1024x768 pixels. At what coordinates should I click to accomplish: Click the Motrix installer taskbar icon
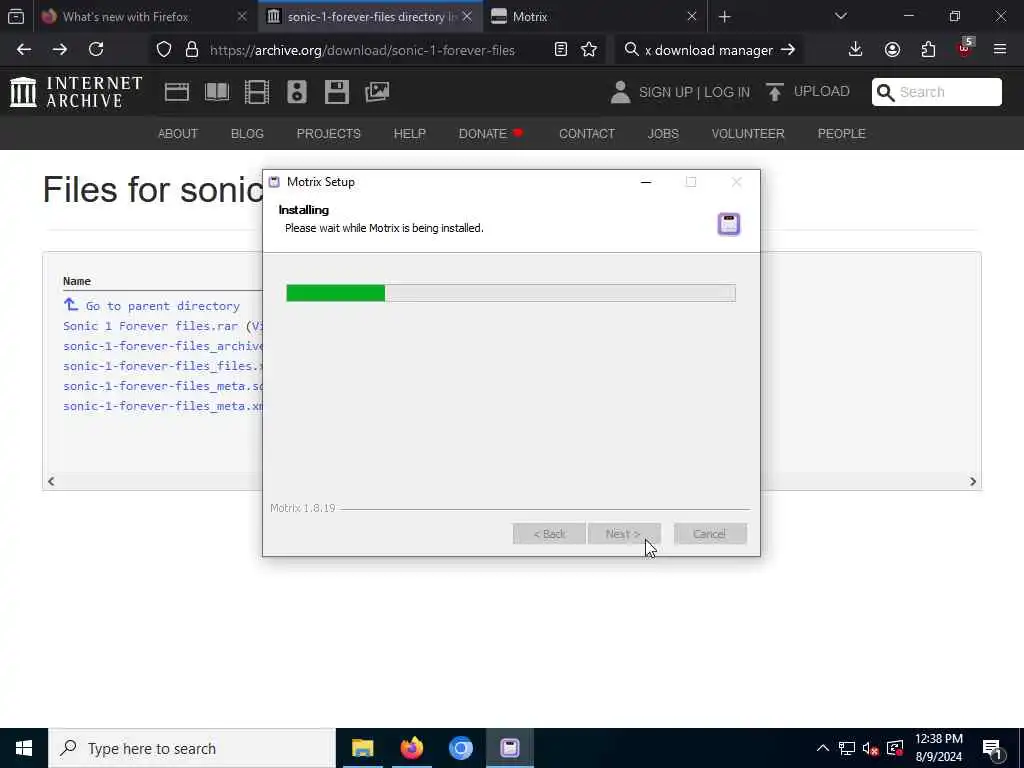pyautogui.click(x=509, y=748)
